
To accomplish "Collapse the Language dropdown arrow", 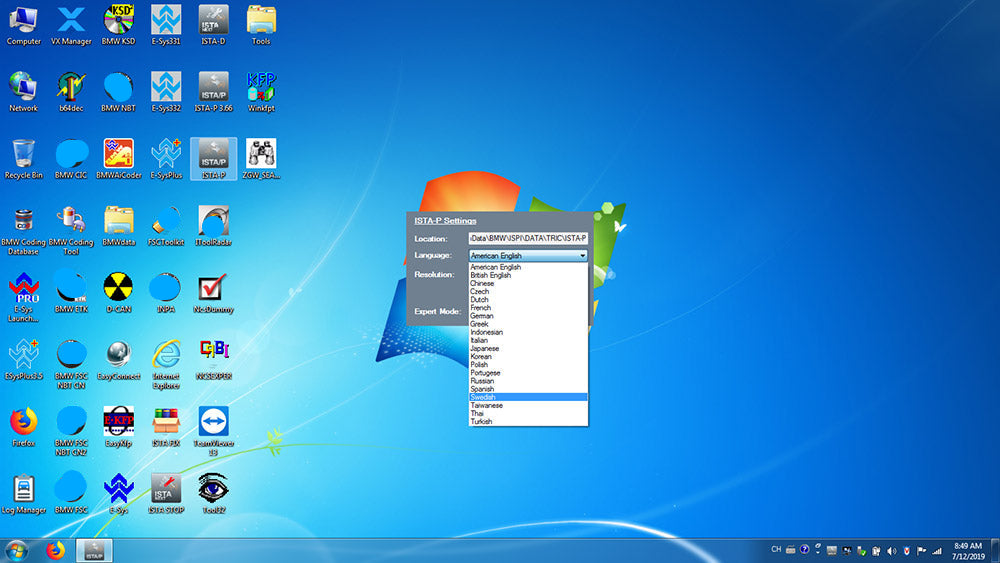I will [x=582, y=256].
